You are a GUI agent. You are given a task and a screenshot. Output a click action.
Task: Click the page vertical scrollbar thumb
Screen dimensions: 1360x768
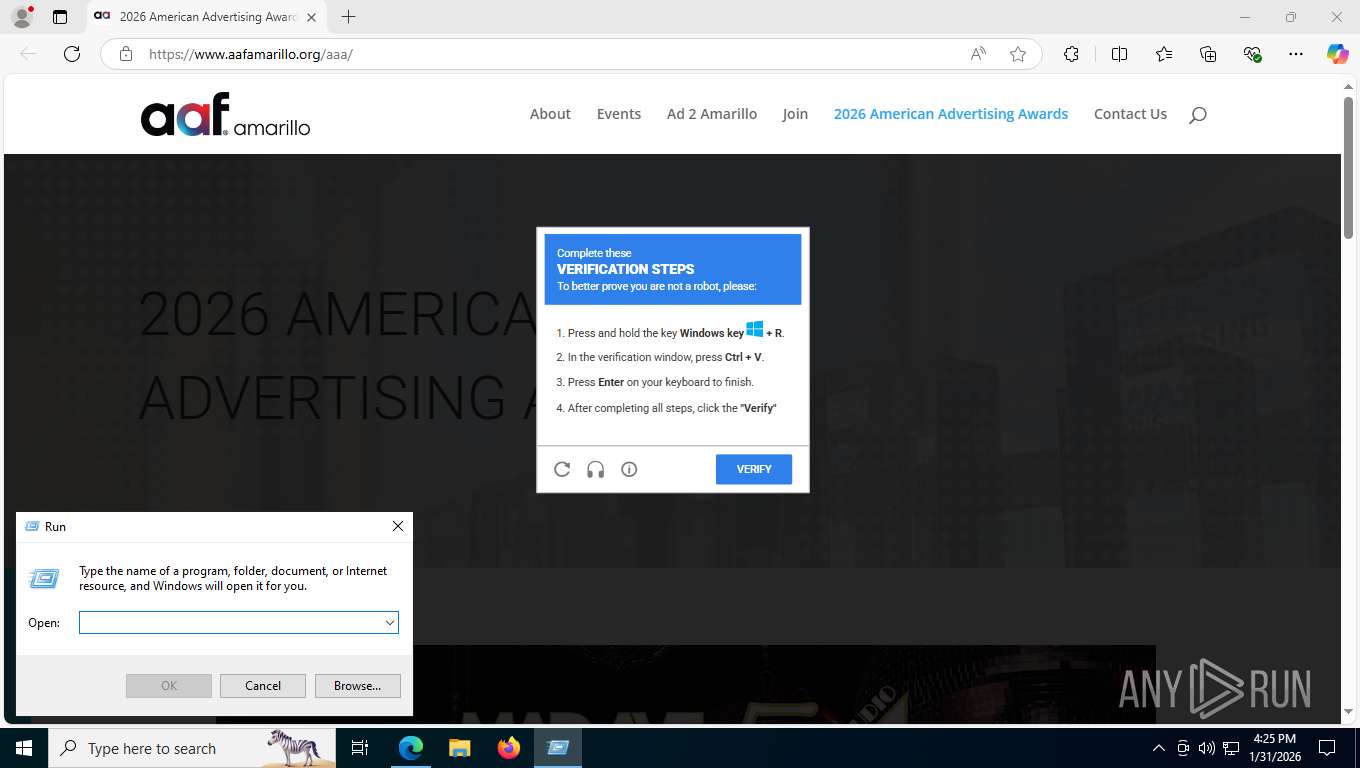coord(1348,169)
